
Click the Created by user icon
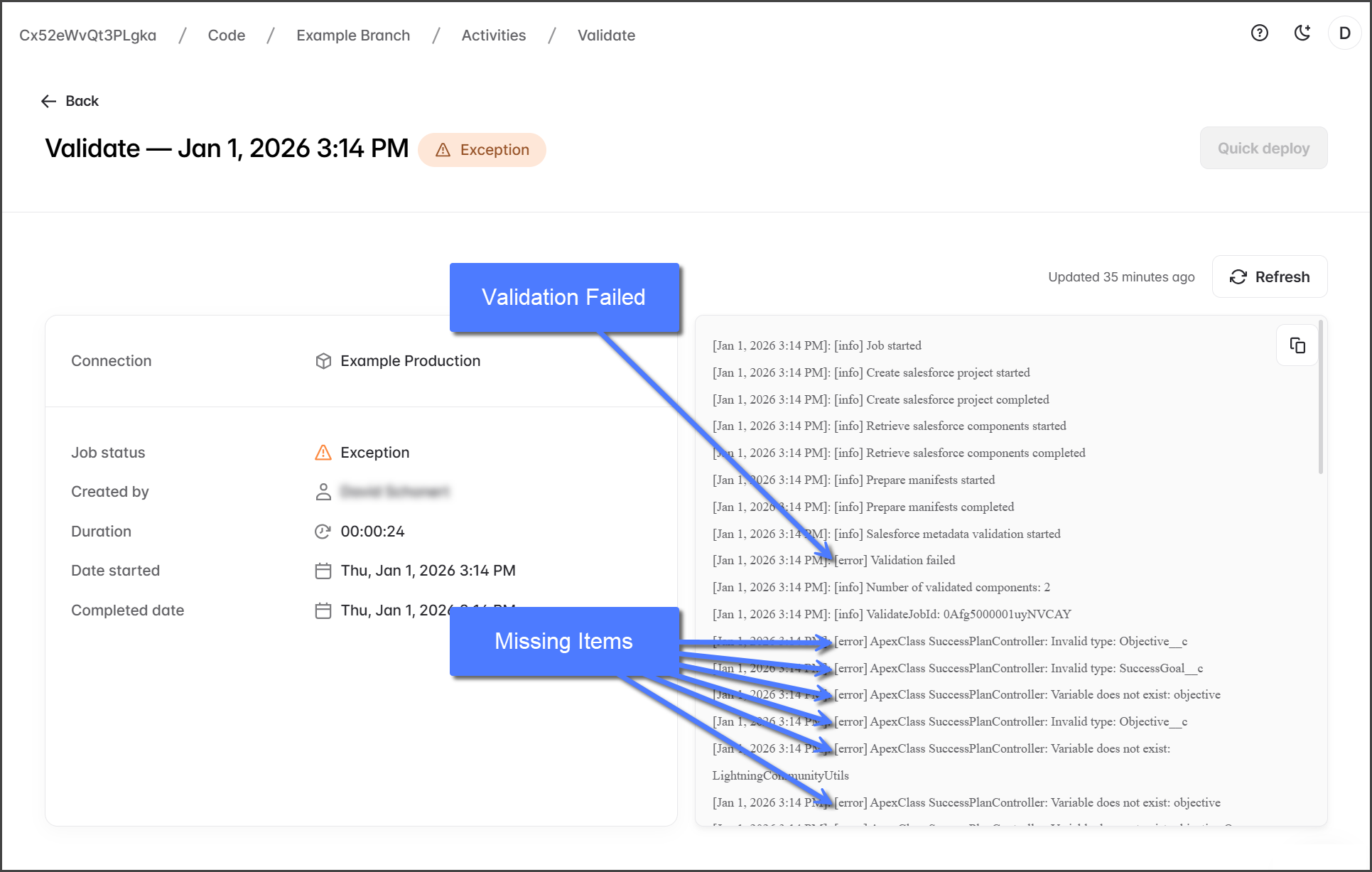click(x=323, y=492)
